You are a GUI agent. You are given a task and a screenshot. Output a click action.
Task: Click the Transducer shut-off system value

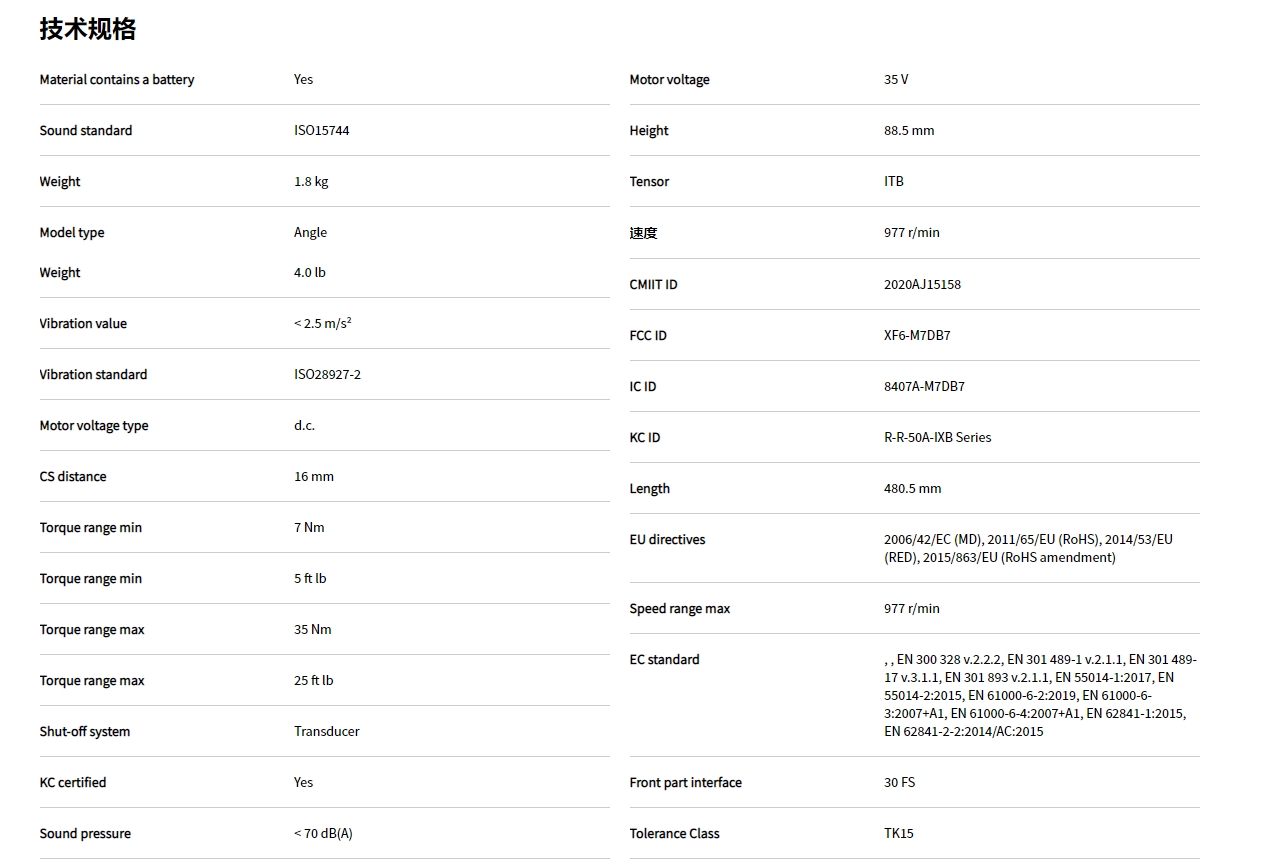(x=326, y=732)
